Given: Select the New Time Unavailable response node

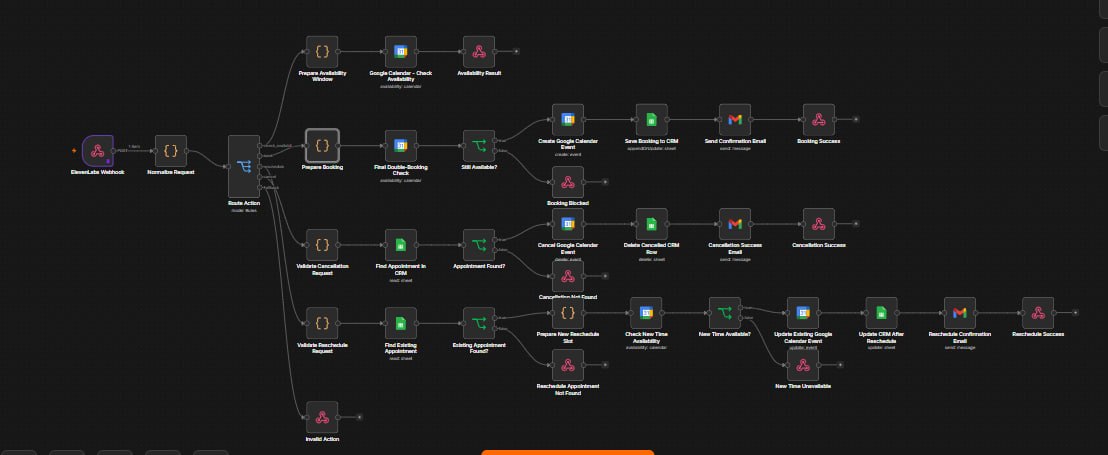Looking at the screenshot, I should pos(803,365).
